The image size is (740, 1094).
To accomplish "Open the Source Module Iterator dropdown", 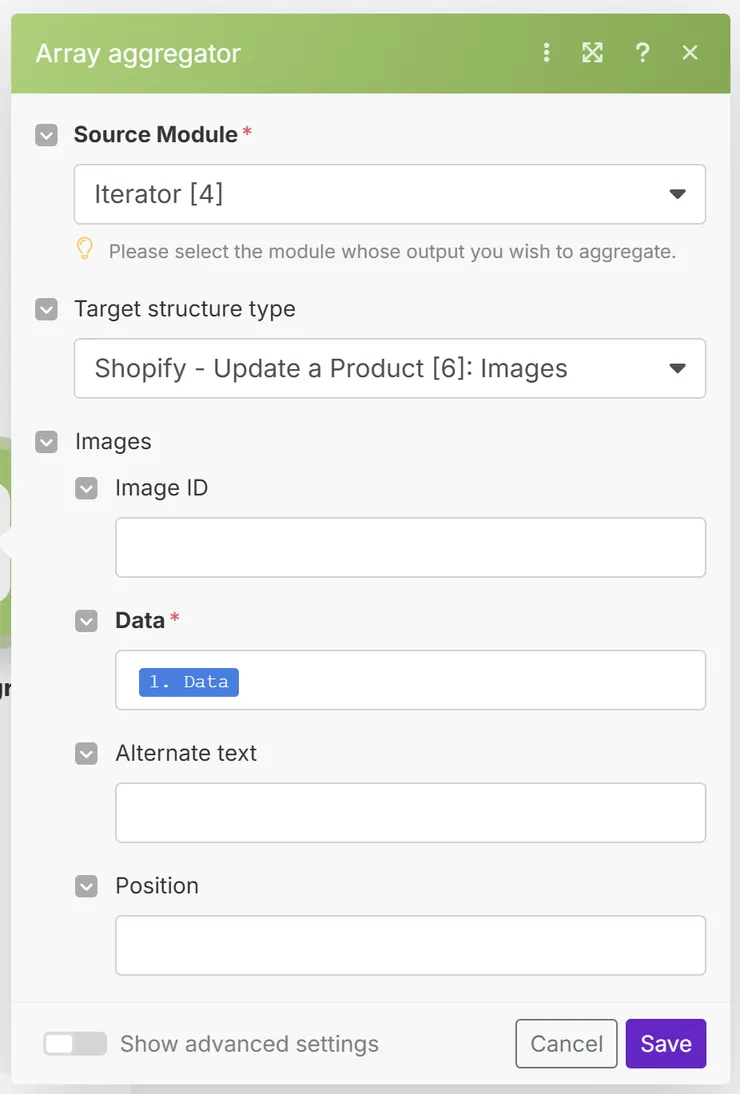I will [390, 194].
